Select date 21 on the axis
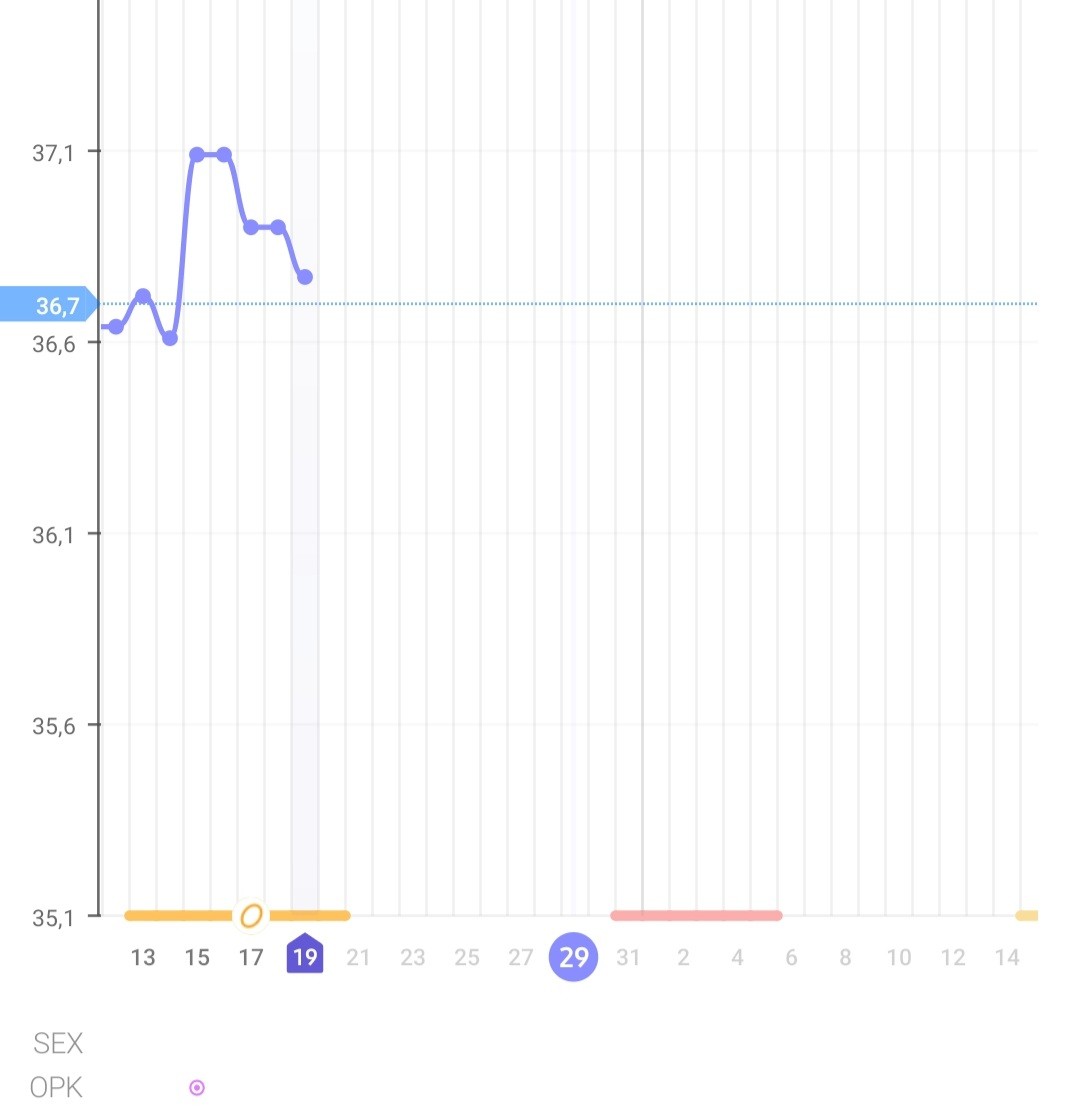Screen dimensions: 1080x1119 tap(358, 957)
